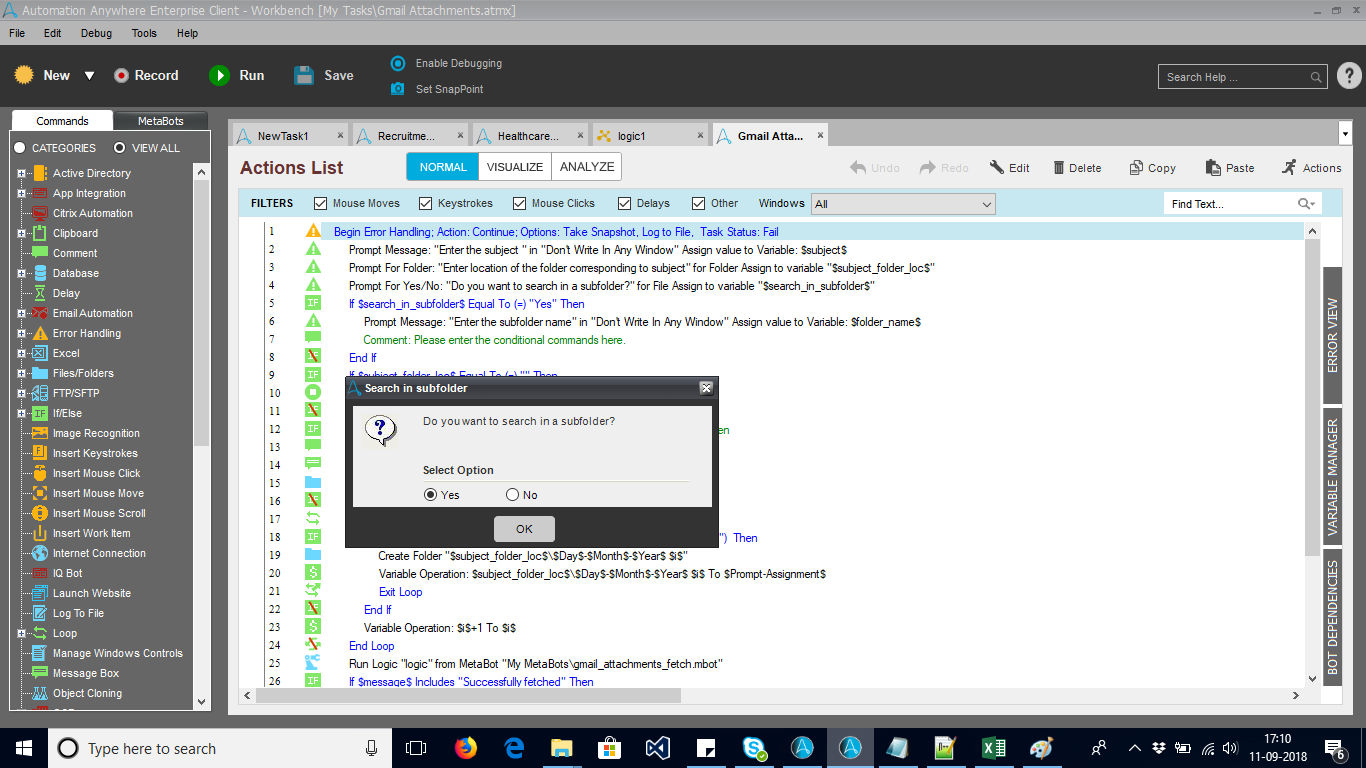
Task: Click the Save floppy disk icon
Action: coord(304,75)
